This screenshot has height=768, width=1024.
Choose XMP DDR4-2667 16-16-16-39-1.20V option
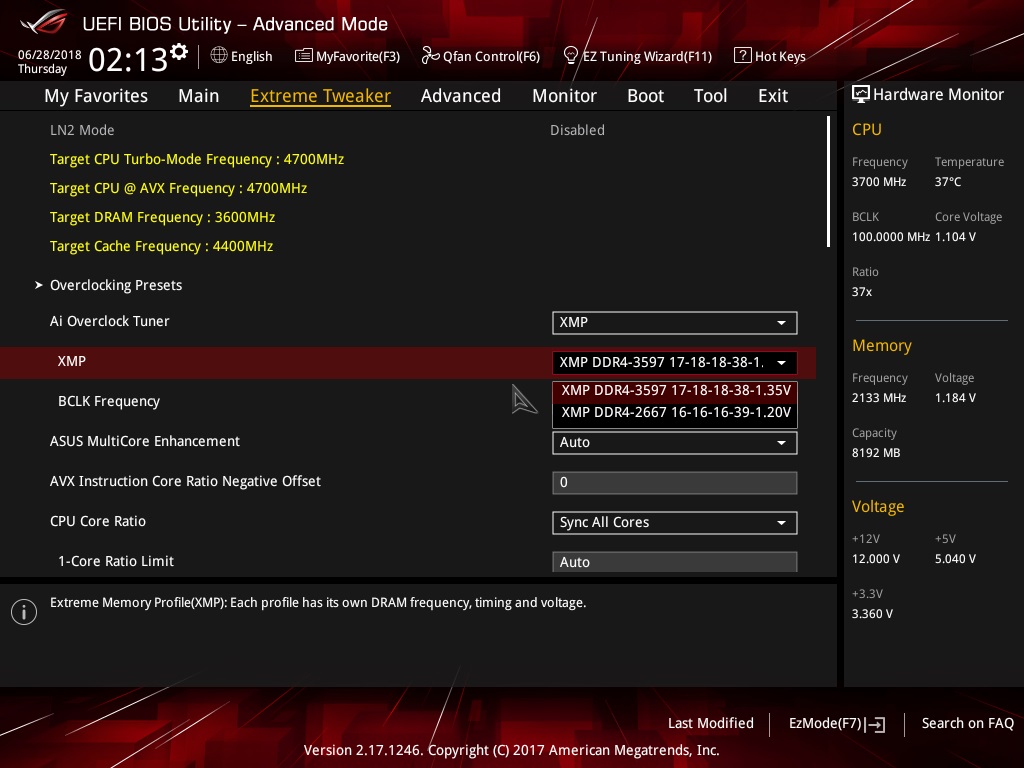point(675,413)
